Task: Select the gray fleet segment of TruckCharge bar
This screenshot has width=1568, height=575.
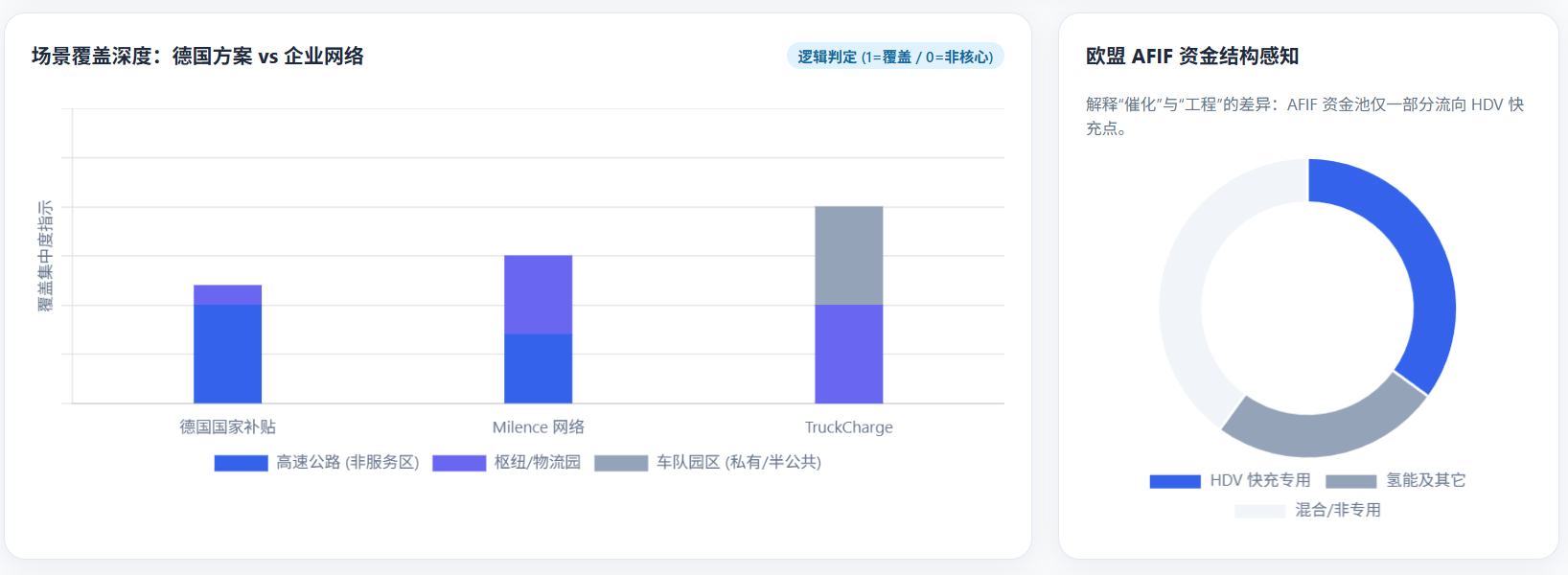Action: tap(848, 255)
